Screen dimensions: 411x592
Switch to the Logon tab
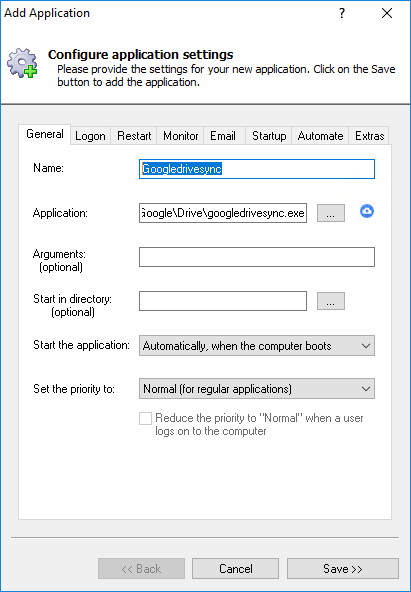[90, 136]
